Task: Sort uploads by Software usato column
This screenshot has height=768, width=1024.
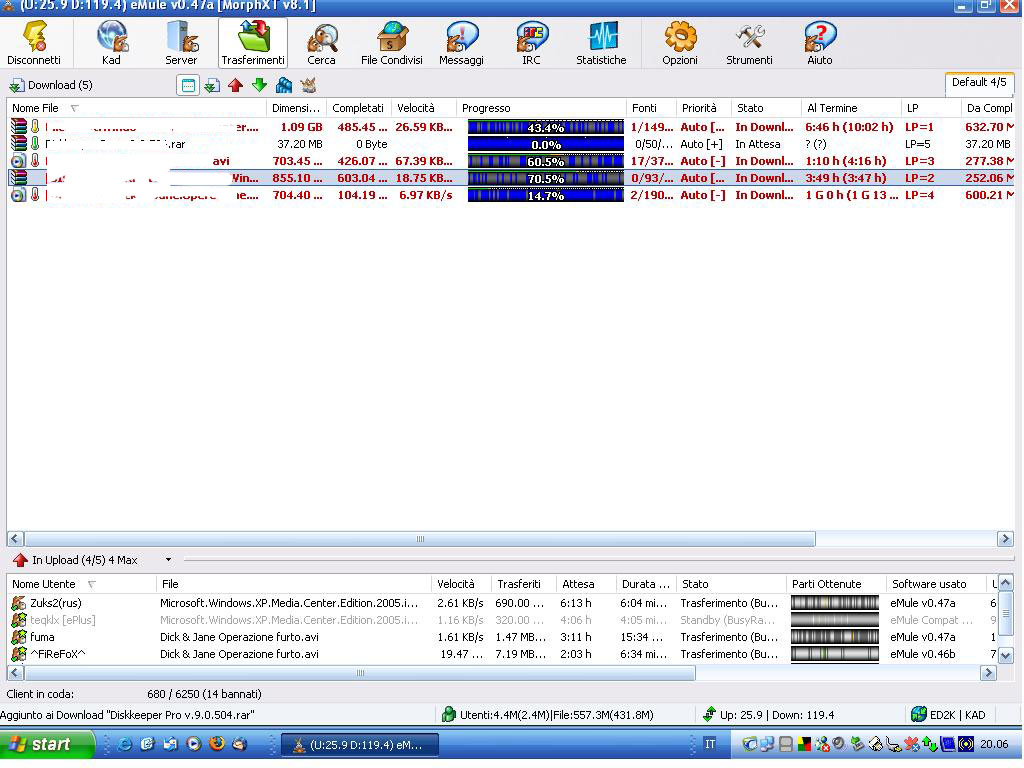Action: tap(935, 584)
